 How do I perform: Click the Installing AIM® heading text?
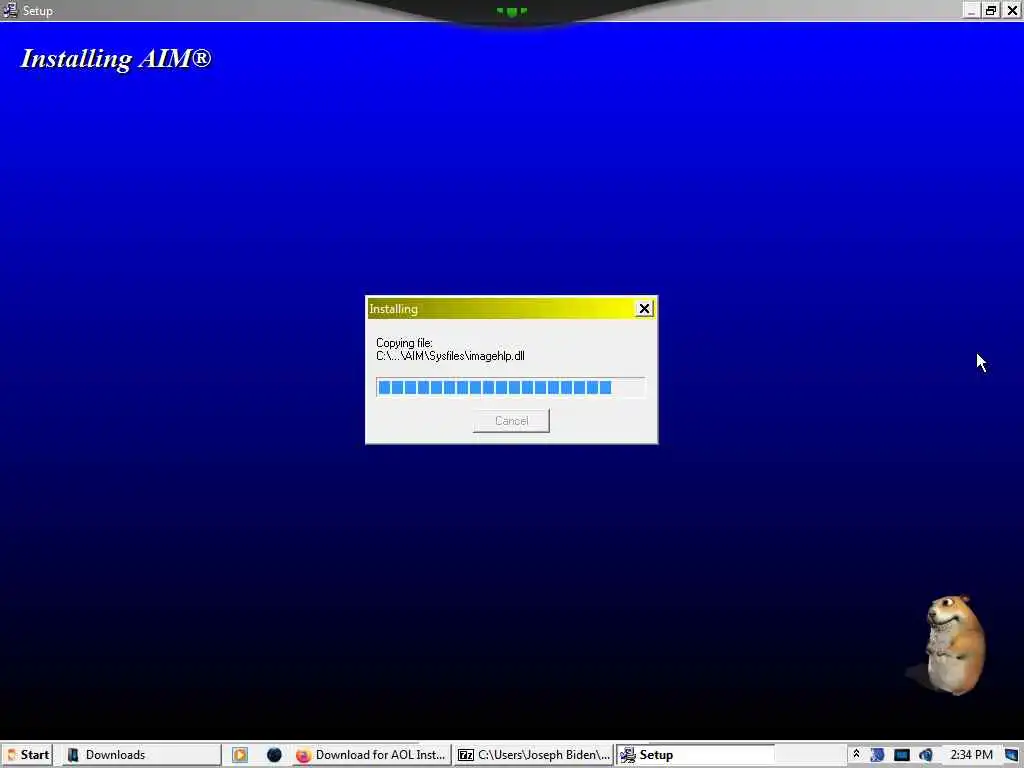click(x=116, y=59)
